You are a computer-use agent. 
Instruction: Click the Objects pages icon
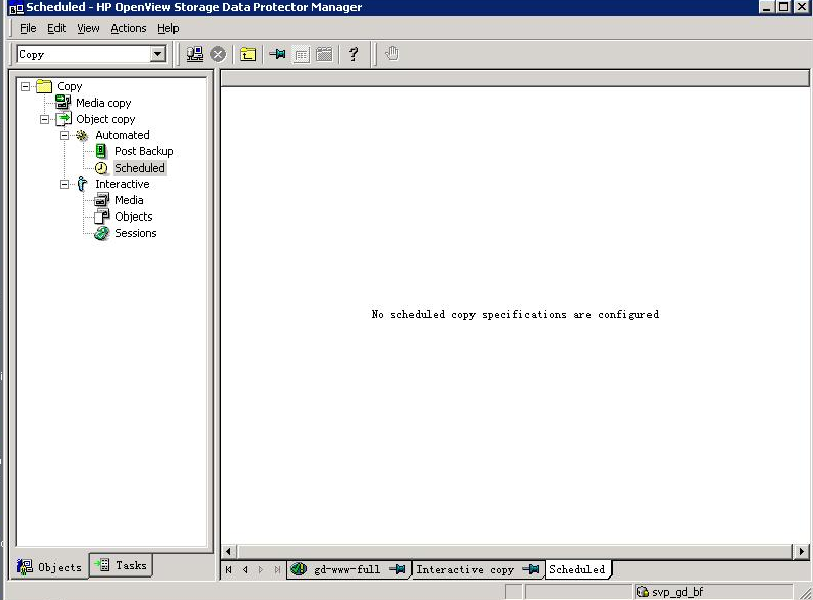tap(102, 216)
